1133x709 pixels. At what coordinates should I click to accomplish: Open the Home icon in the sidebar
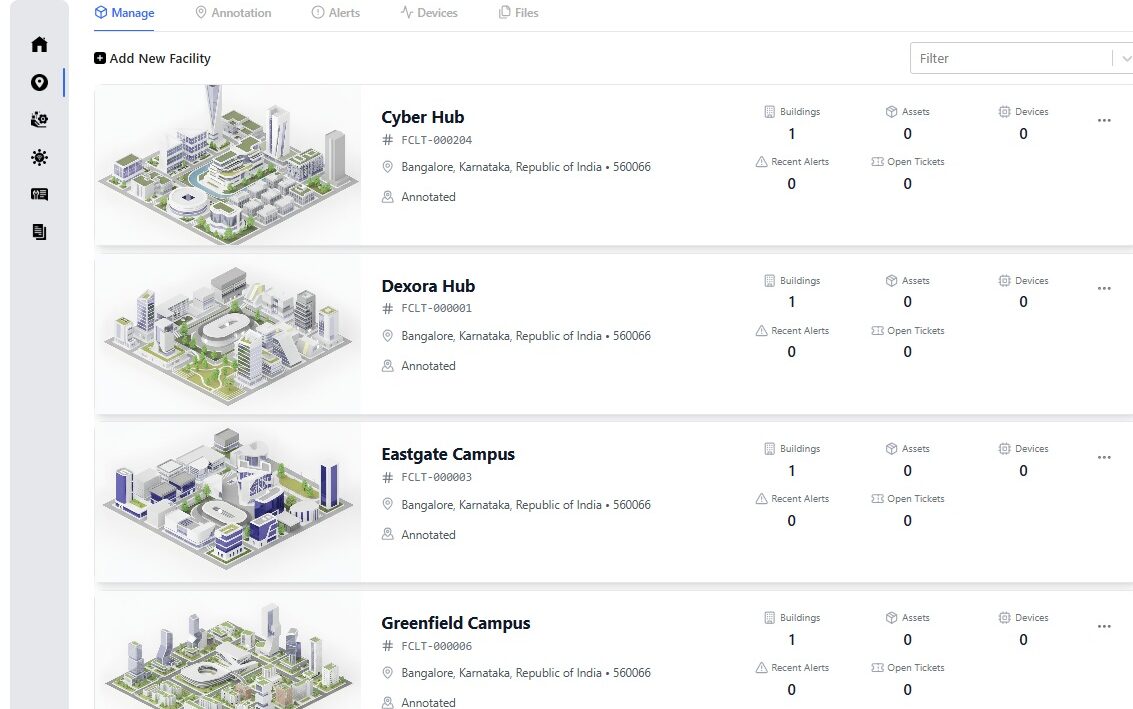click(x=39, y=44)
